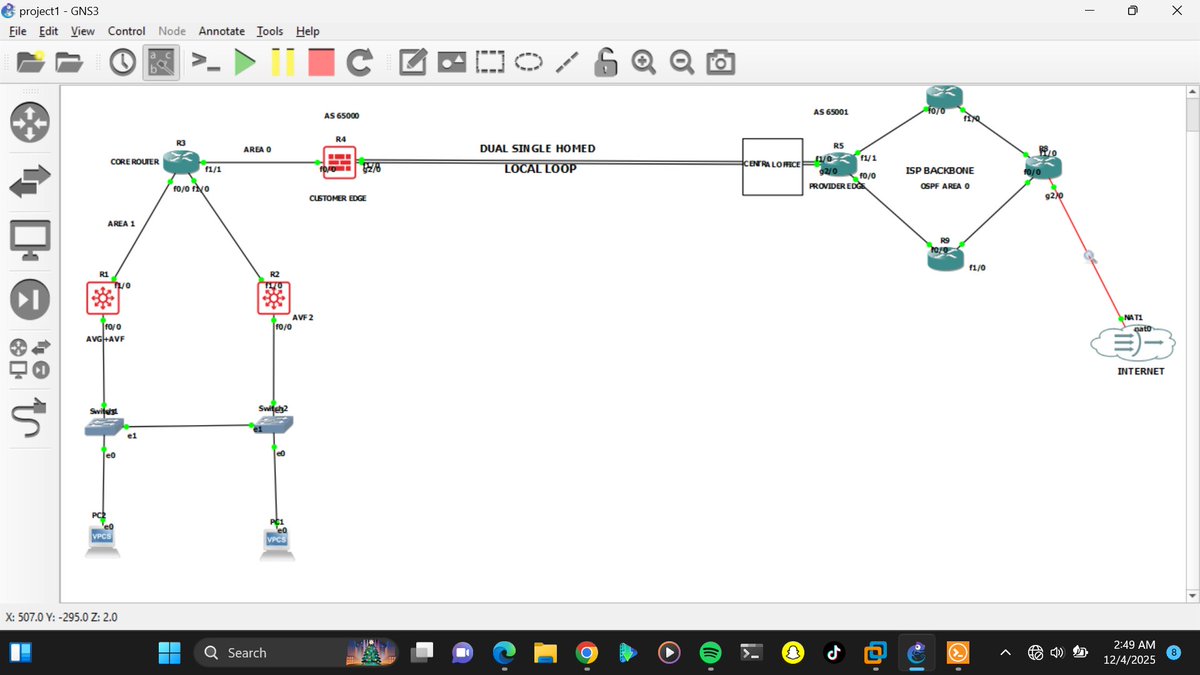Select the Central Office rectangle
Image resolution: width=1200 pixels, height=675 pixels.
773,167
